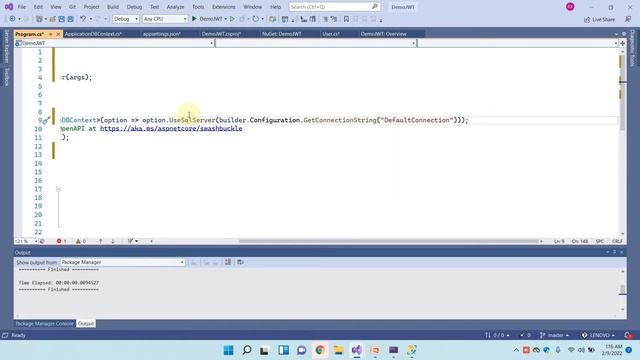The height and width of the screenshot is (360, 640).
Task: Click the bookmark icon in toolbar
Action: (x=346, y=19)
